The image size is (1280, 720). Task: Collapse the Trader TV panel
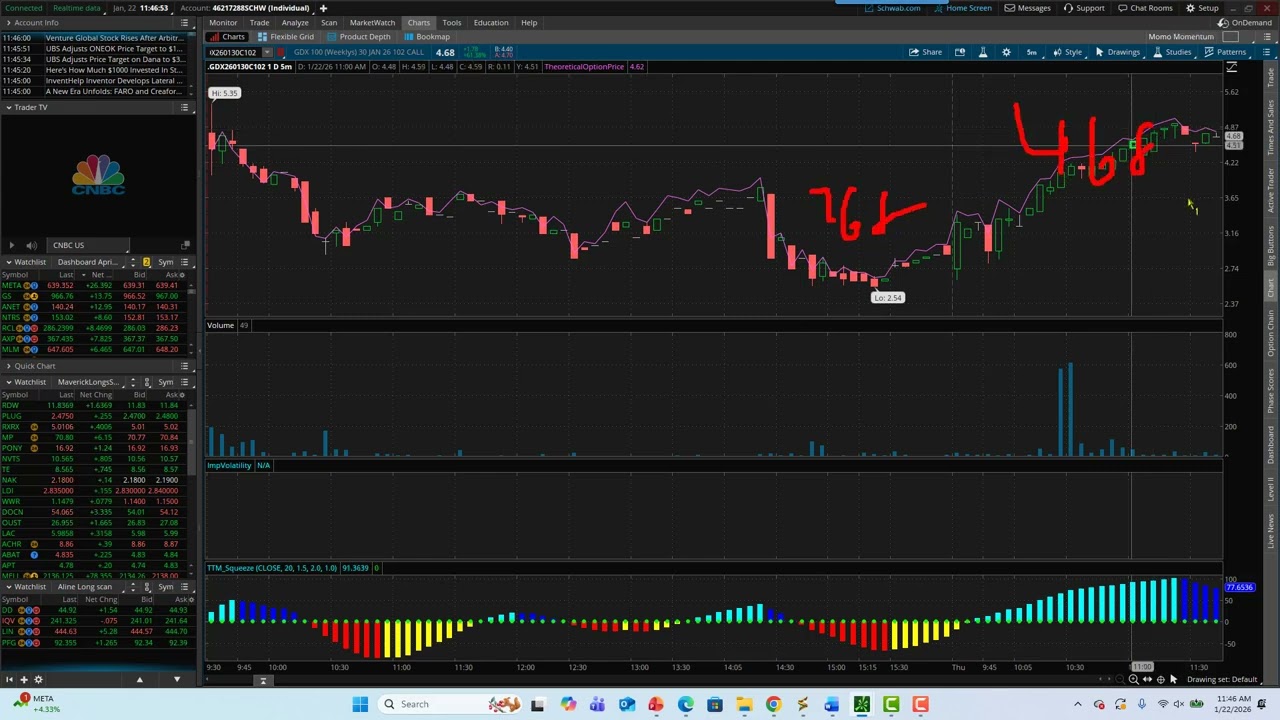(8, 107)
